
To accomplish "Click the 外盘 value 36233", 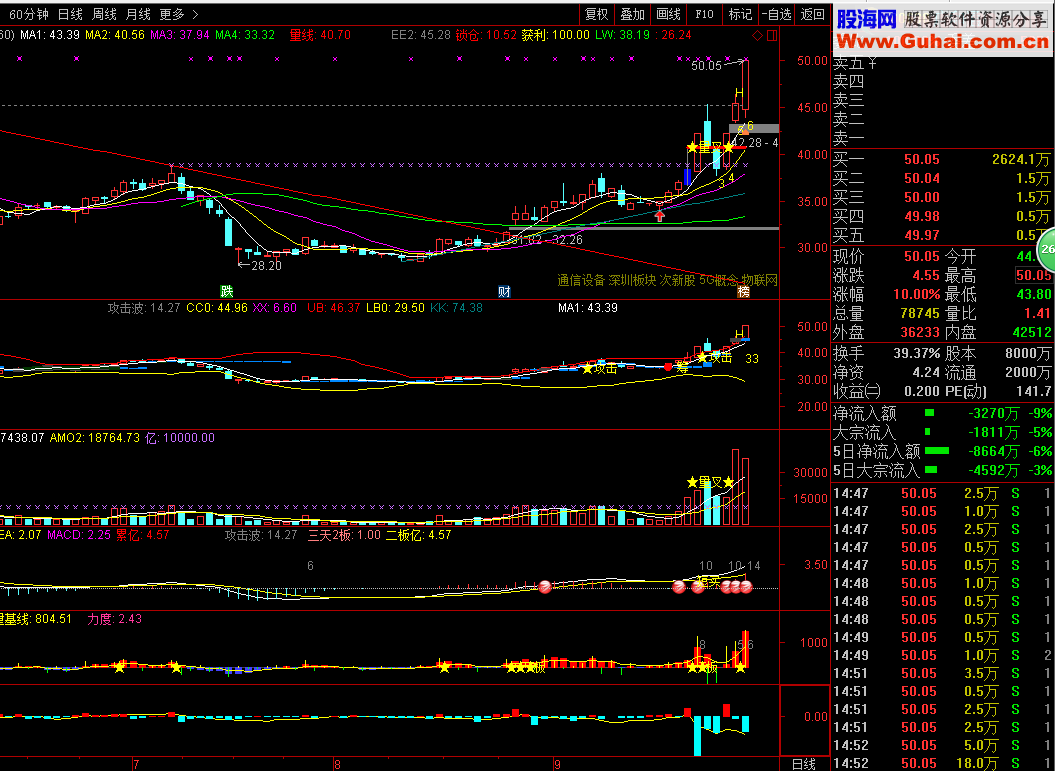I will (x=920, y=332).
